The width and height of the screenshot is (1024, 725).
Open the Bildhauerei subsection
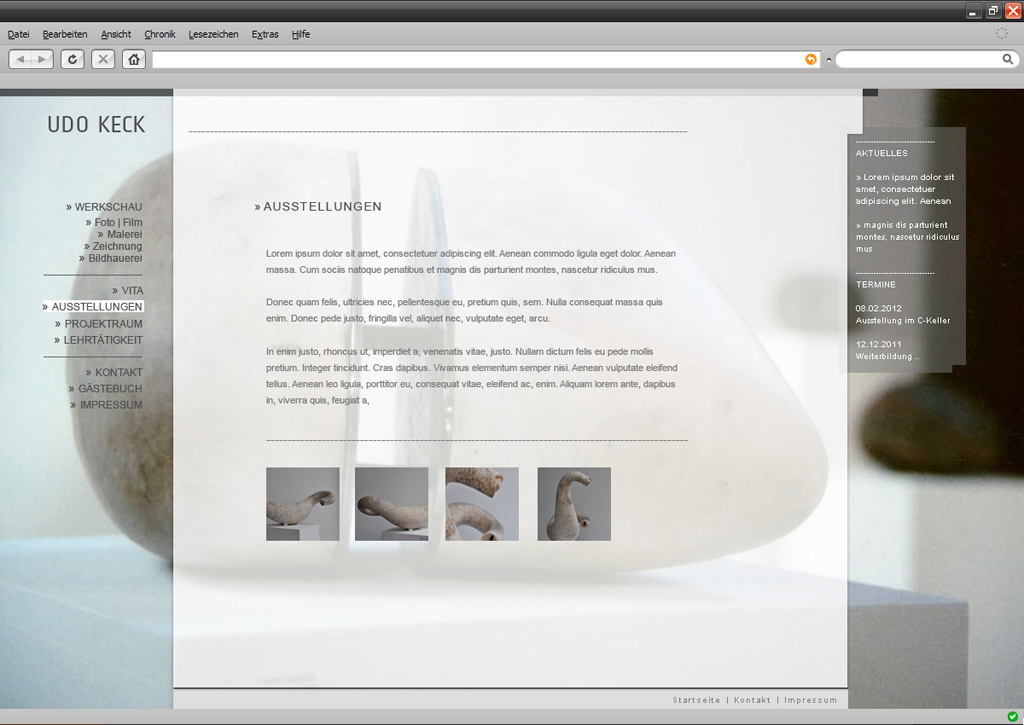[115, 258]
